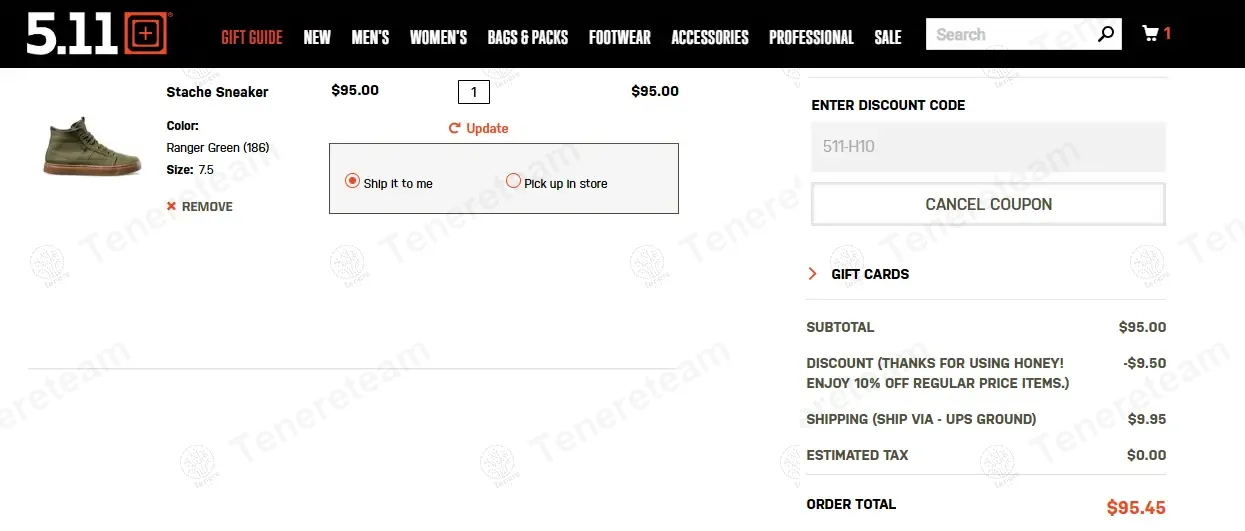The height and width of the screenshot is (531, 1245).
Task: Expand the Gift Cards section
Action: (x=813, y=274)
